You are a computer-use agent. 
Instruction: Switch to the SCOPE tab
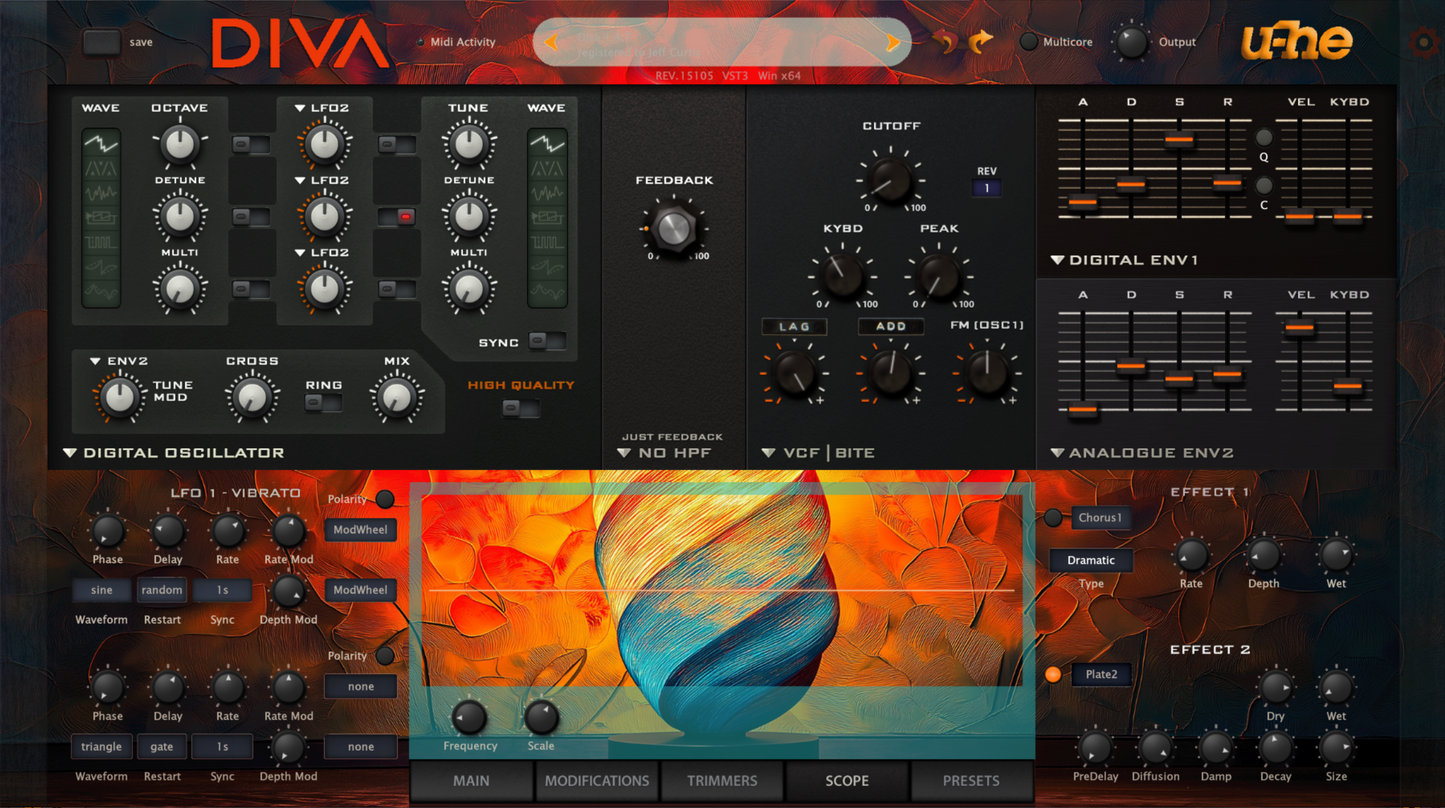pos(847,781)
